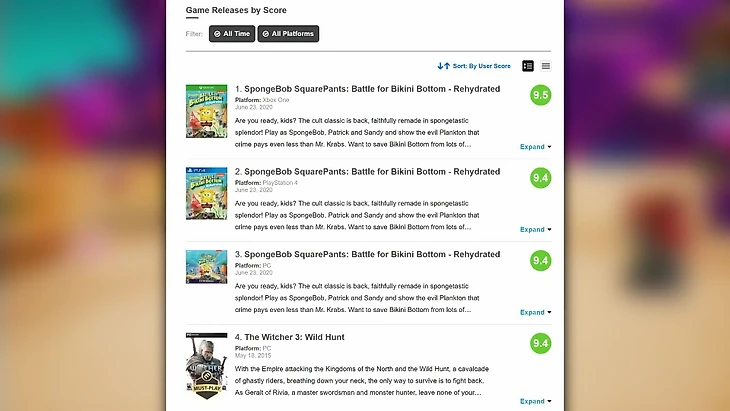730x411 pixels.
Task: Switch to detailed list view icon
Action: [x=527, y=66]
